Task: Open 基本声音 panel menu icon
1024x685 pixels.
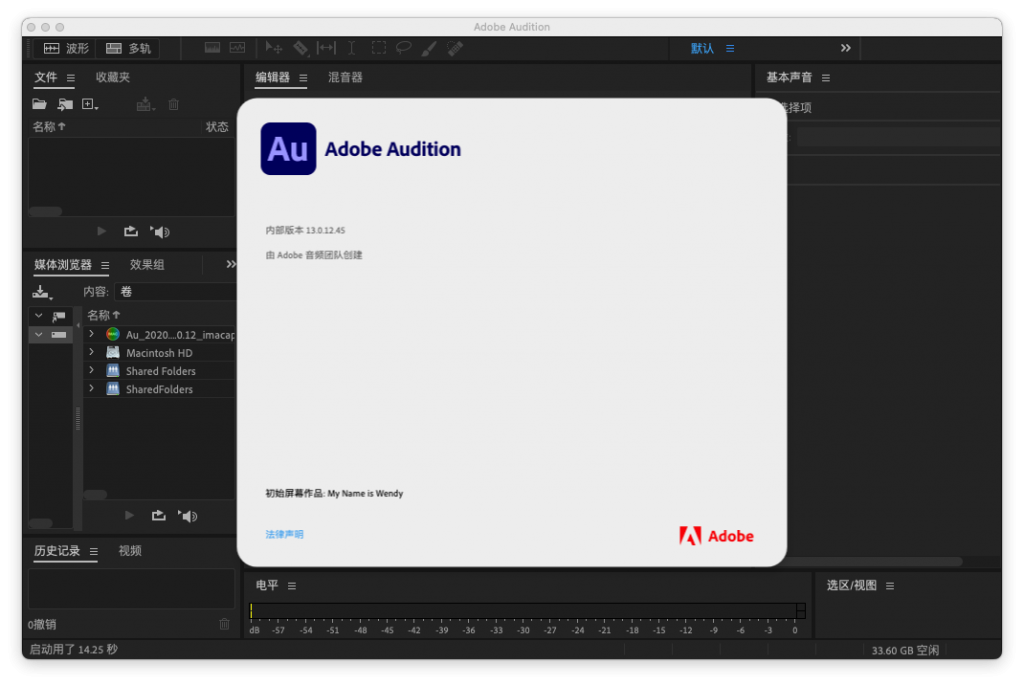Action: 825,78
